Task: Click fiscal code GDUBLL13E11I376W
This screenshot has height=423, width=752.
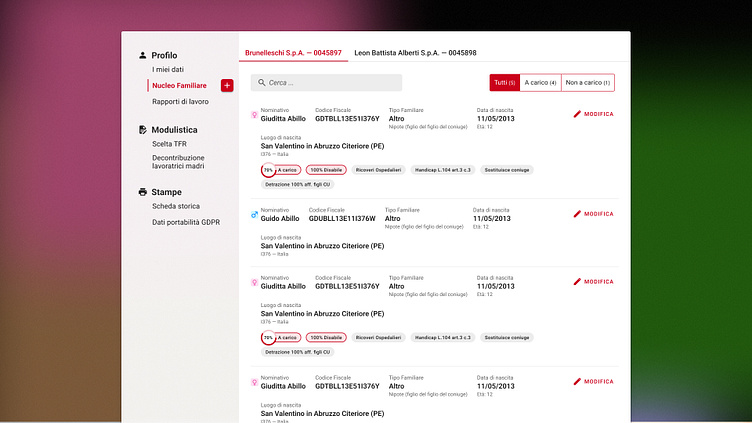Action: point(342,218)
